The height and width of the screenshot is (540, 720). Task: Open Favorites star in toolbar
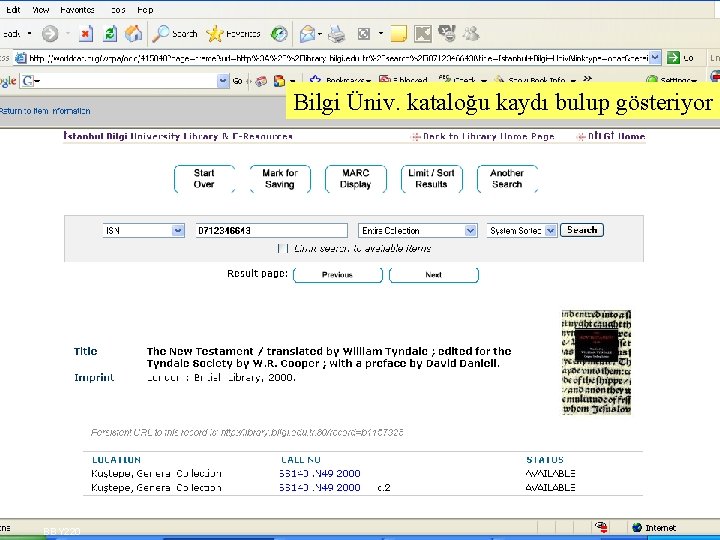(233, 34)
